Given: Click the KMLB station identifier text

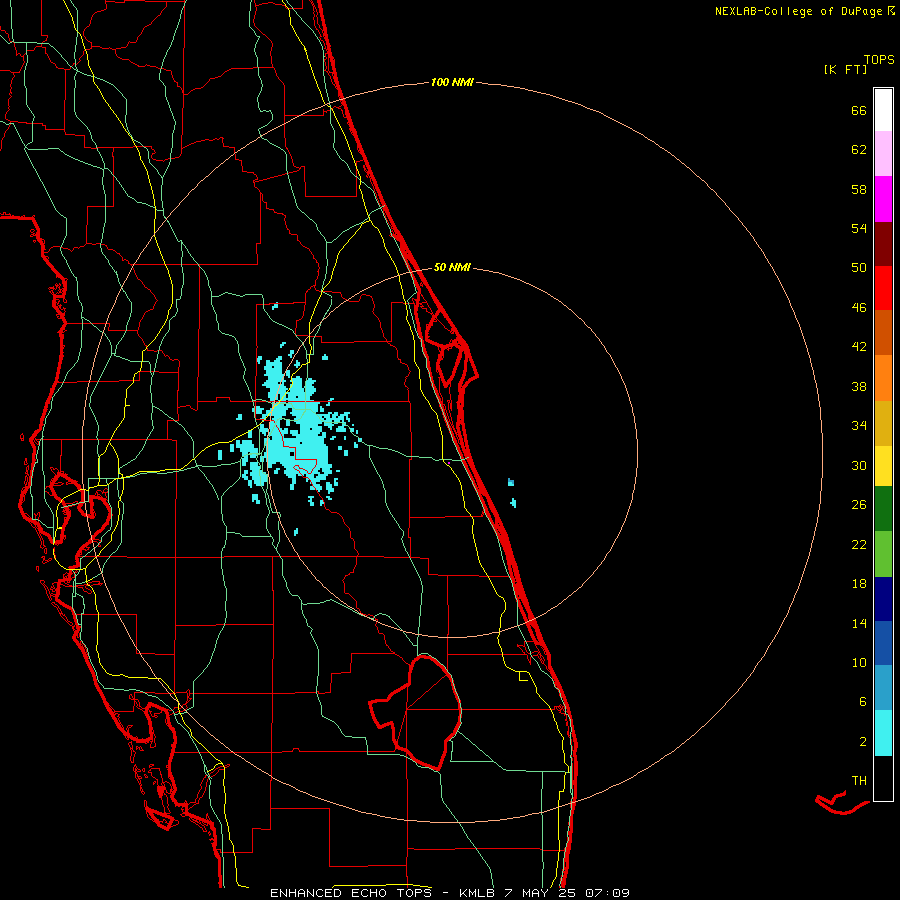Looking at the screenshot, I should [478, 893].
